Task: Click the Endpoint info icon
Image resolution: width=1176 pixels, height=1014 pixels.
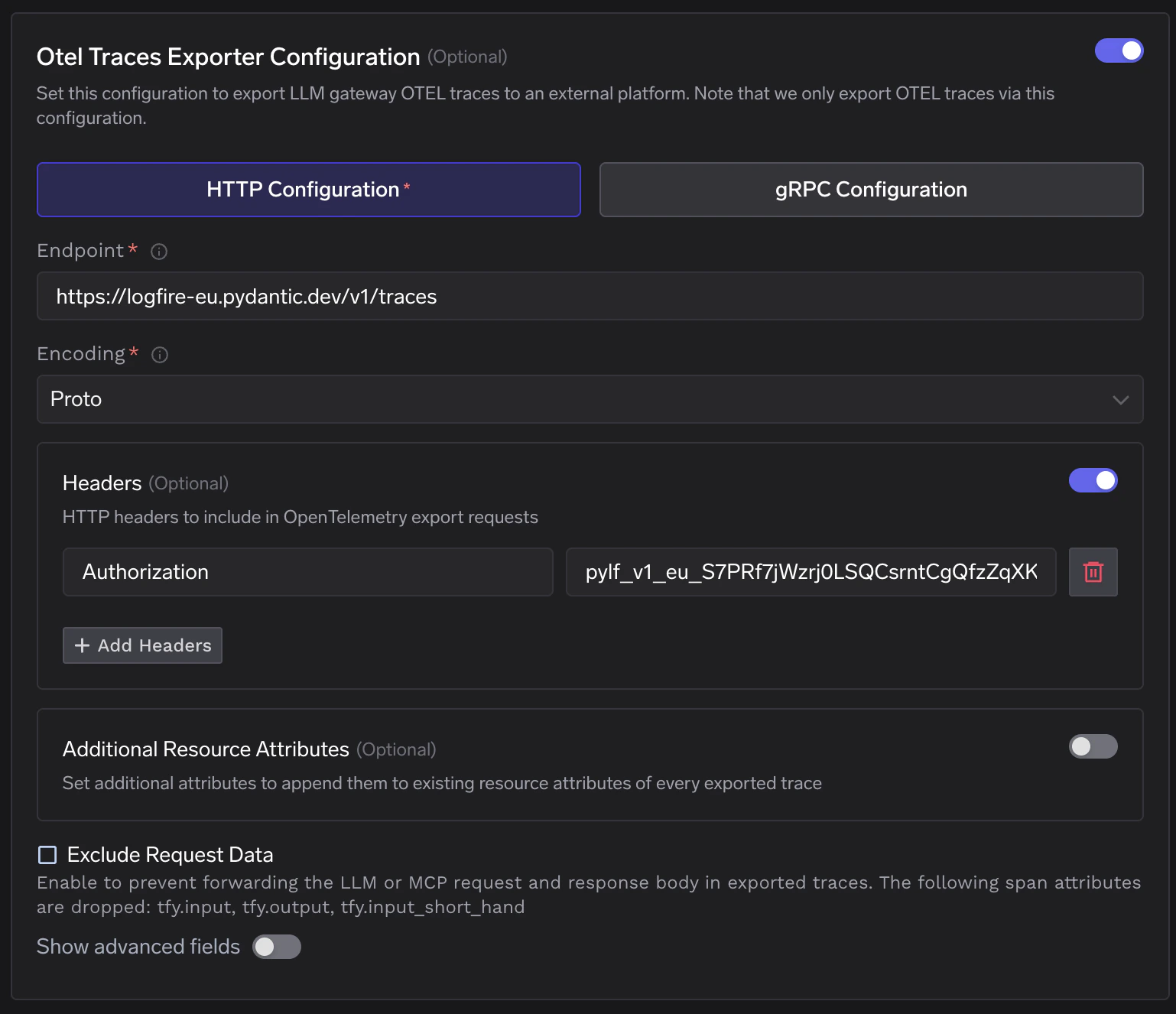Action: 159,252
